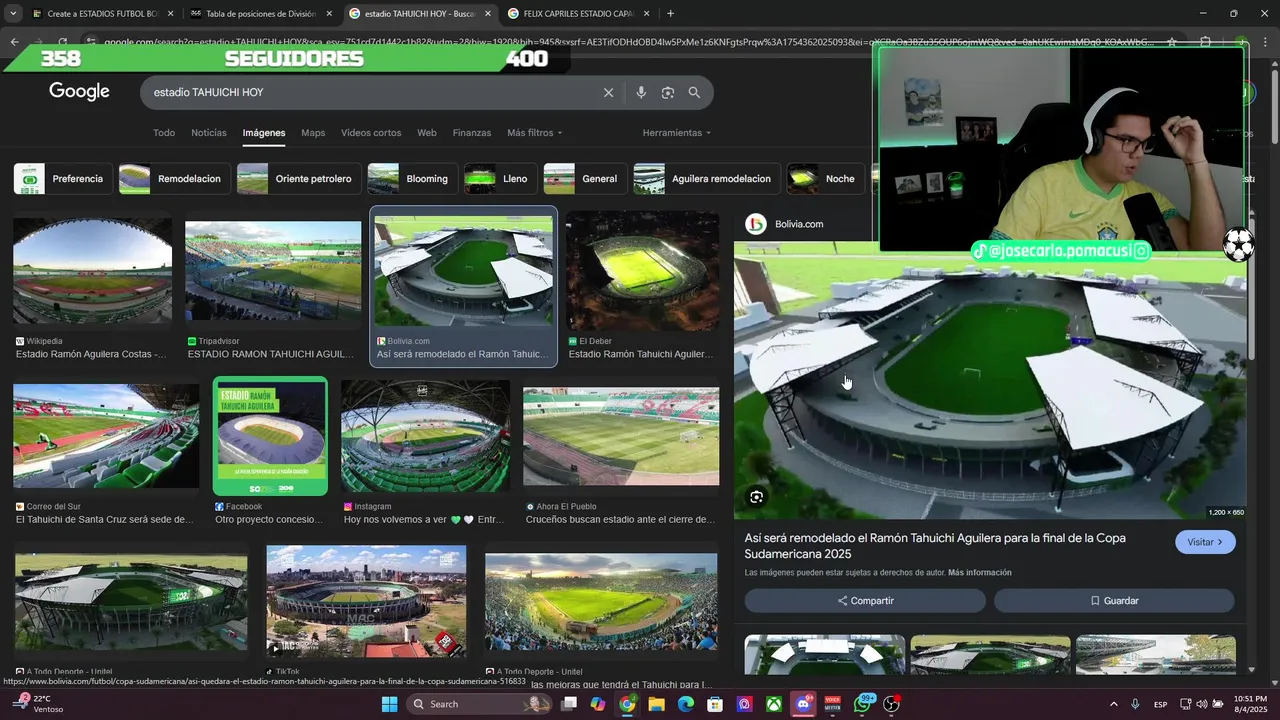This screenshot has height=720, width=1280.
Task: Show hidden system tray icons chevron
Action: tap(1113, 704)
